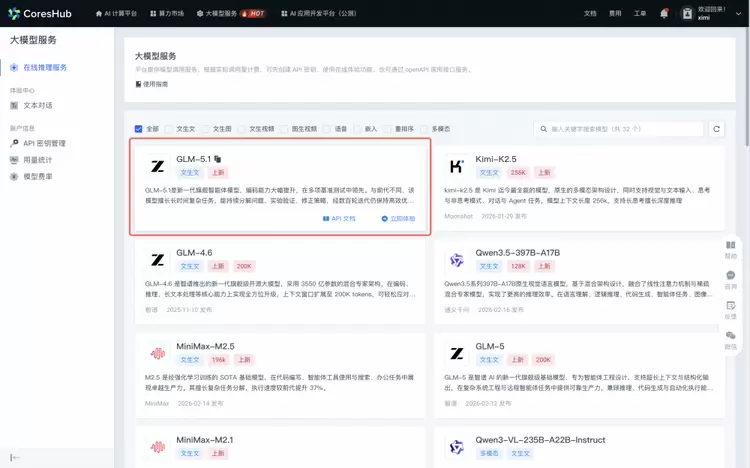
Task: Enable the 文生文 filter checkbox
Action: [x=170, y=129]
